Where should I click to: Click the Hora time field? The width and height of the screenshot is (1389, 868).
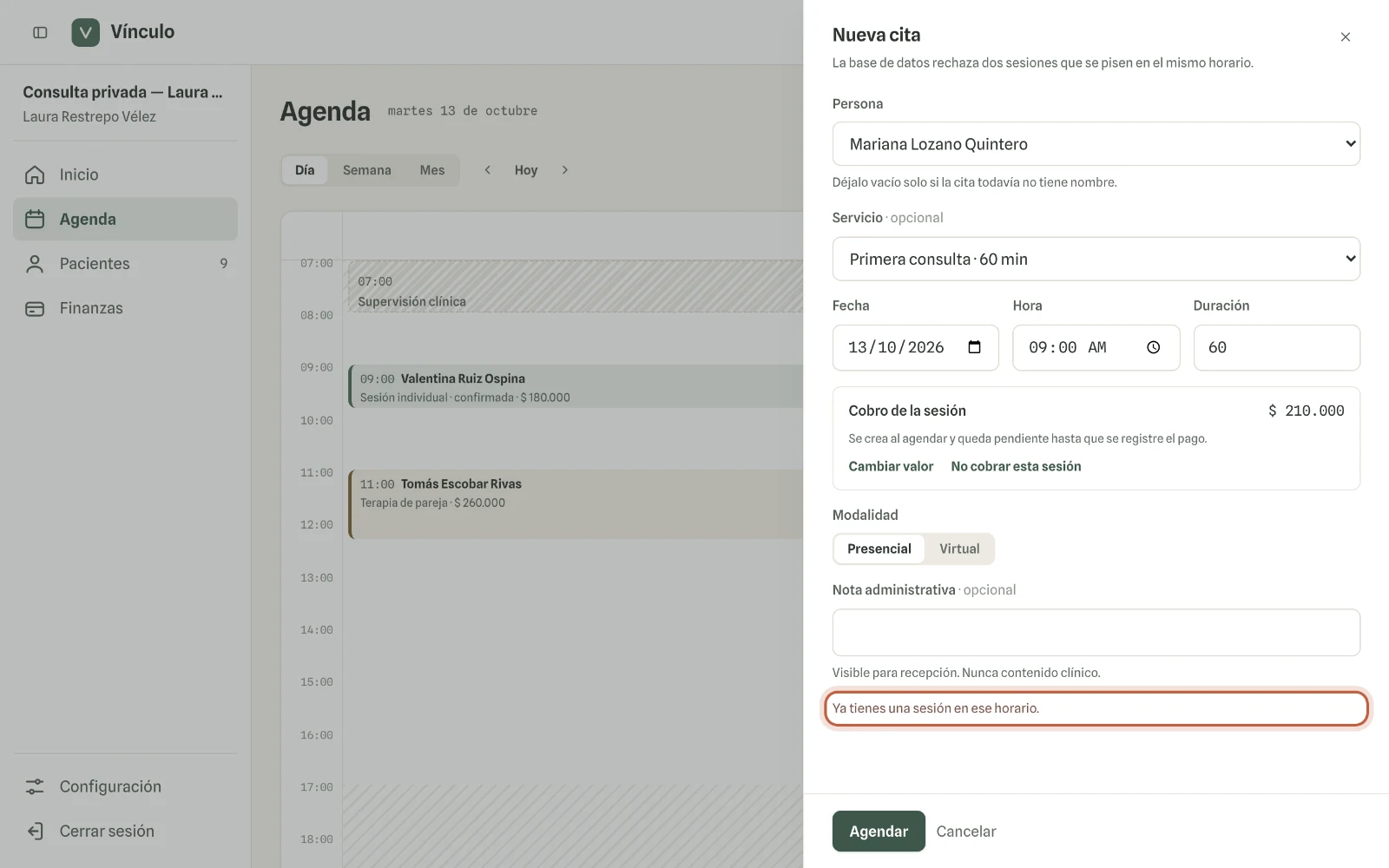coord(1096,347)
